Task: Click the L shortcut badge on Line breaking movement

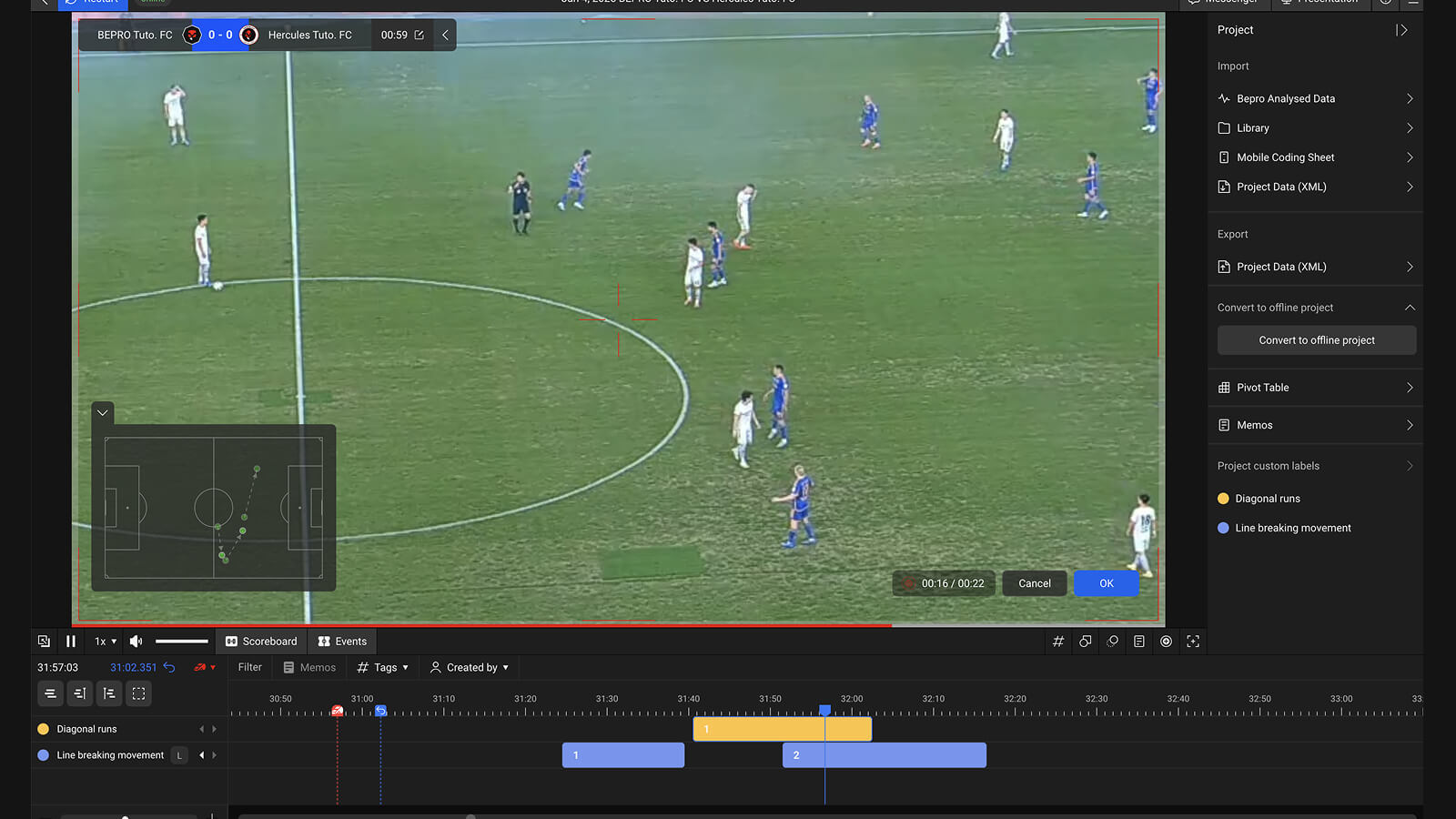Action: (179, 755)
